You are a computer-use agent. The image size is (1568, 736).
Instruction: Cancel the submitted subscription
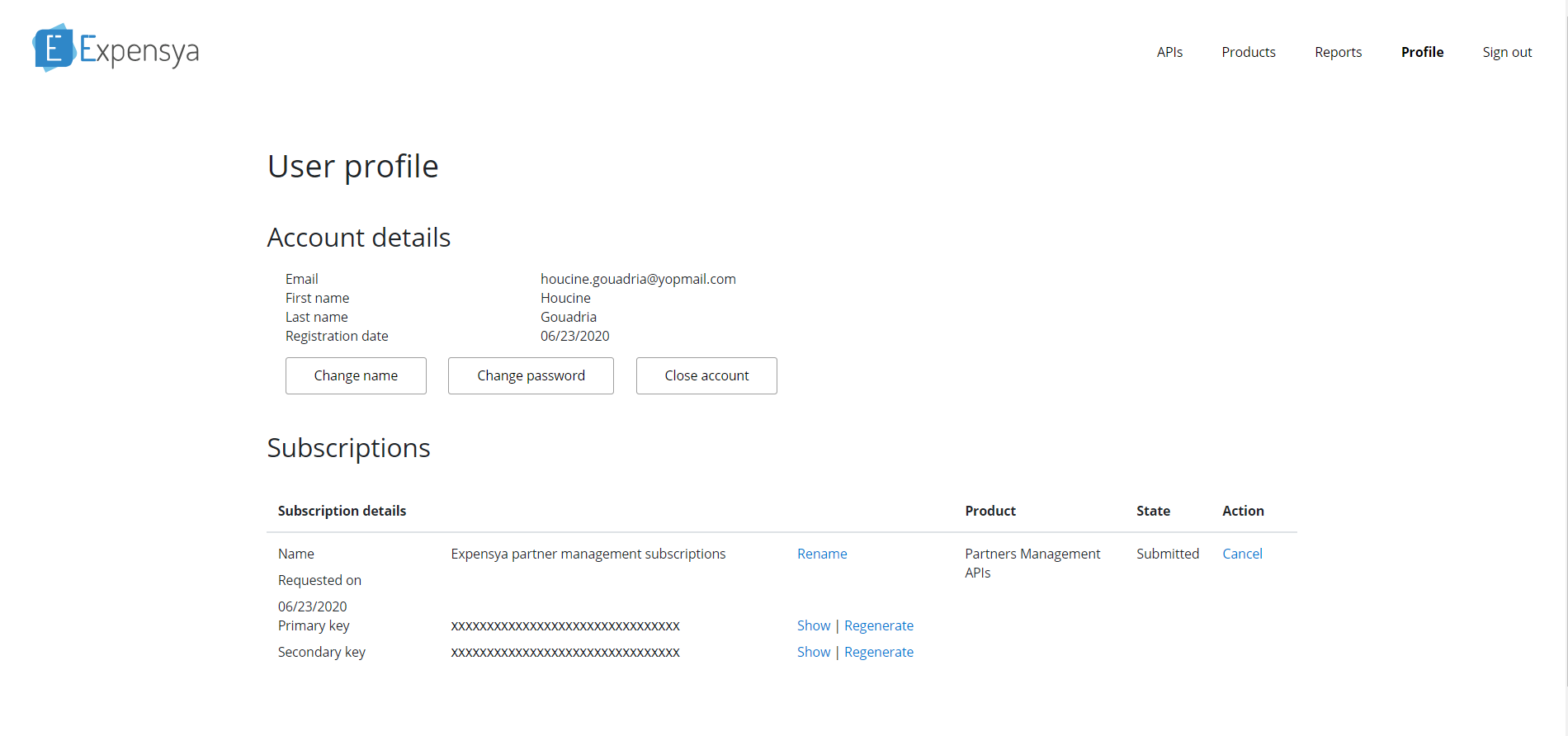pyautogui.click(x=1242, y=554)
